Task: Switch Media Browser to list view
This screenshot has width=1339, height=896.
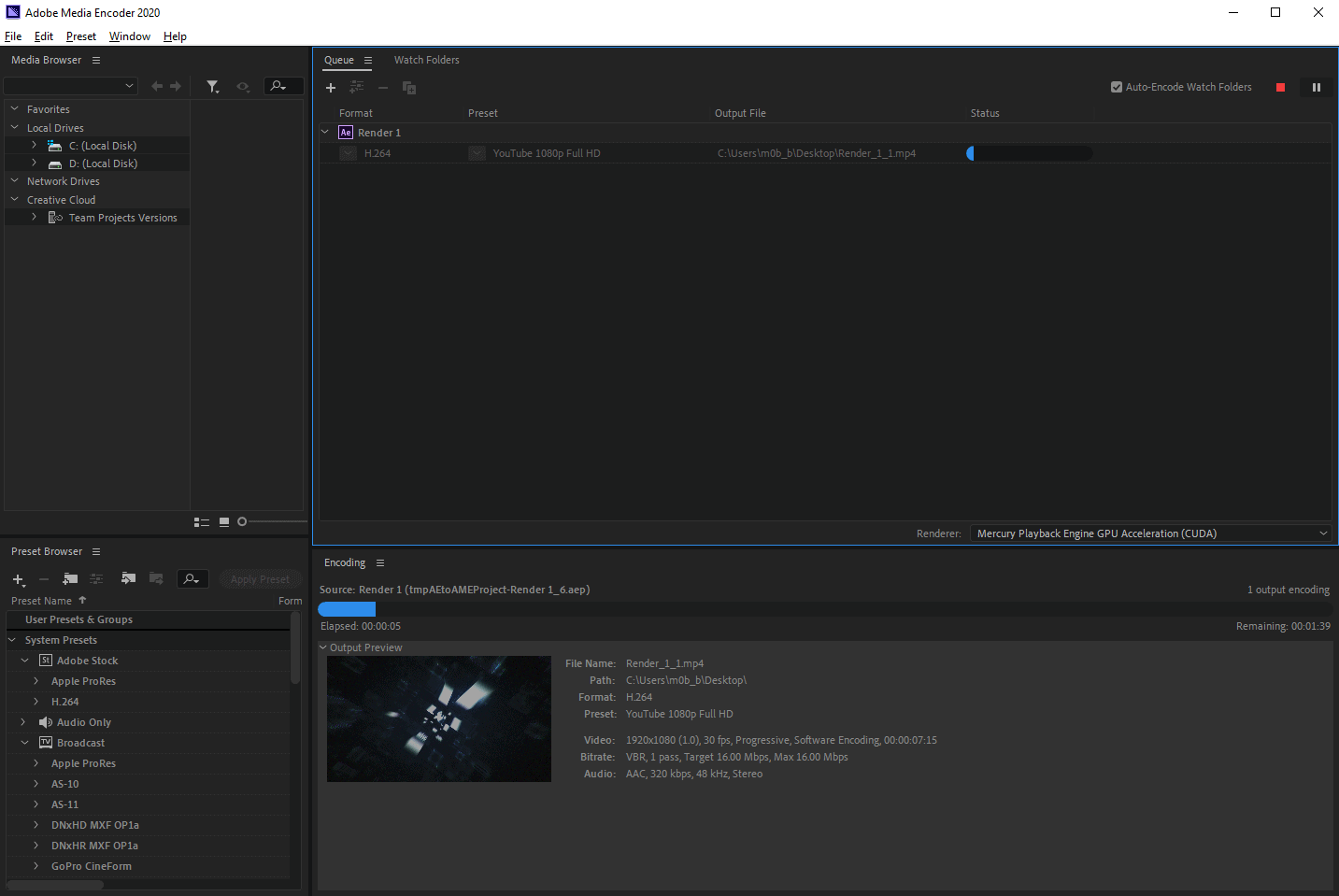Action: [x=201, y=522]
